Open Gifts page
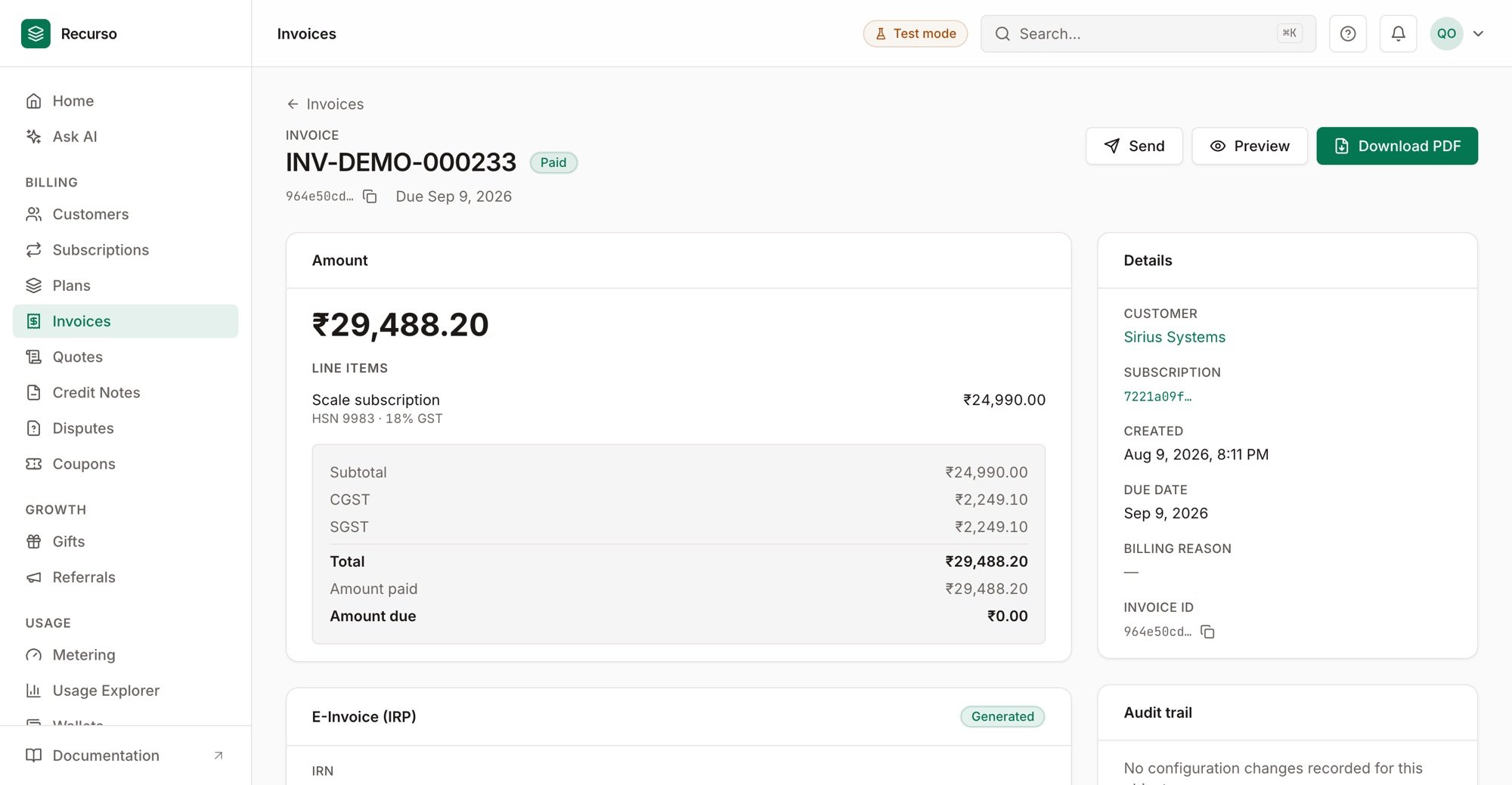The width and height of the screenshot is (1512, 785). 125,541
